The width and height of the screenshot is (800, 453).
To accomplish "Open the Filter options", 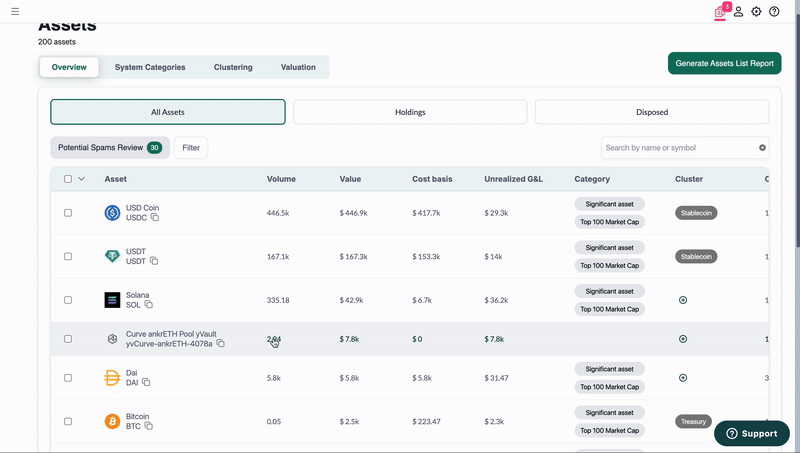I will [x=191, y=147].
